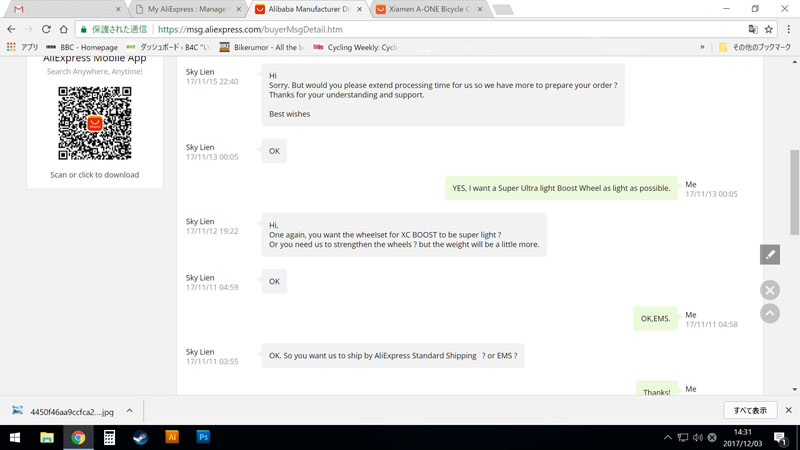Show all downloads button
800x450 pixels.
coord(750,410)
